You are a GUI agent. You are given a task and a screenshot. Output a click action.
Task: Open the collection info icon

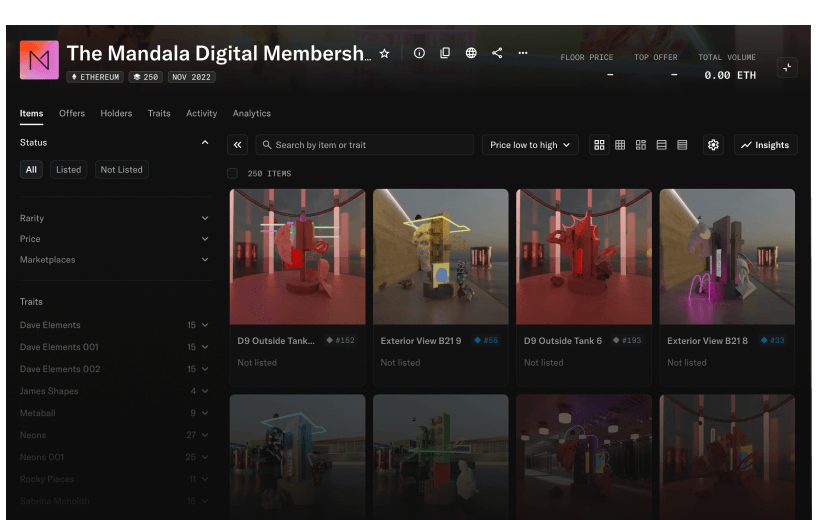pos(419,53)
